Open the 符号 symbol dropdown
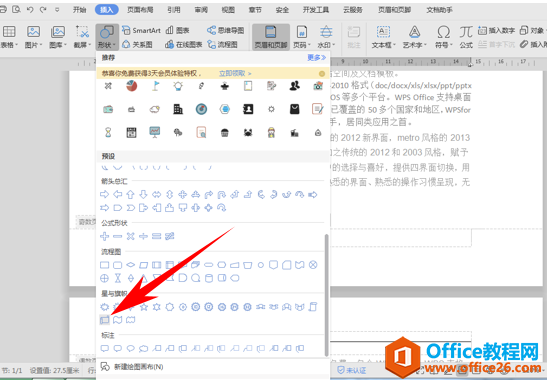The height and width of the screenshot is (385, 548). coord(444,37)
